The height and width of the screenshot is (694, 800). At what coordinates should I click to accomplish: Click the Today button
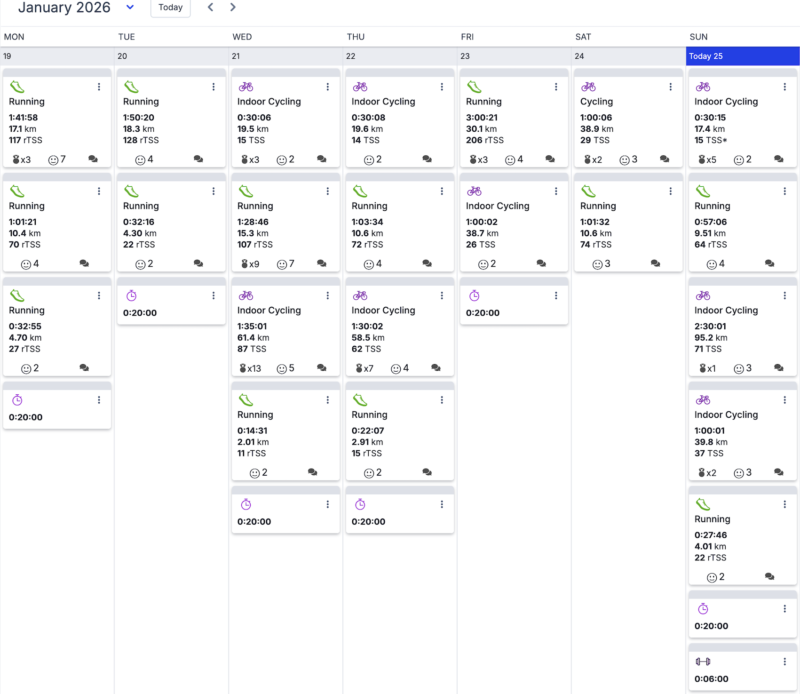pos(170,7)
